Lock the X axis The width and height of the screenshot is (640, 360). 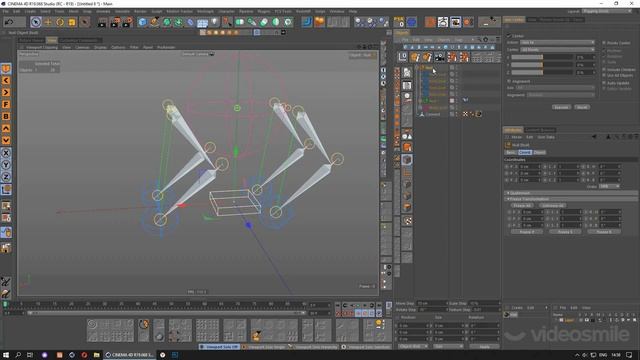(6, 153)
